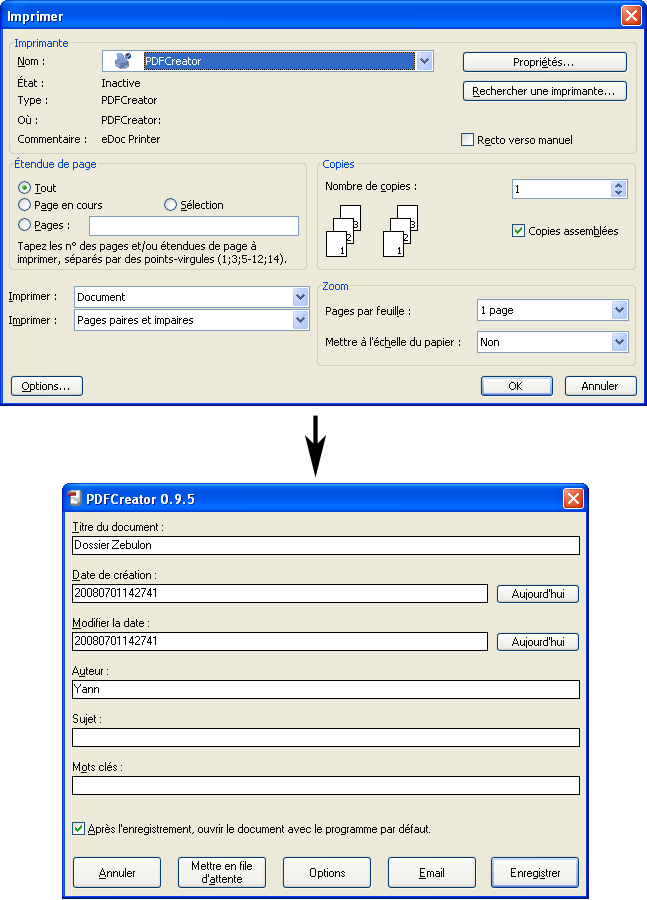Confirm printing with the OK button
Viewport: 647px width, 900px height.
[517, 386]
